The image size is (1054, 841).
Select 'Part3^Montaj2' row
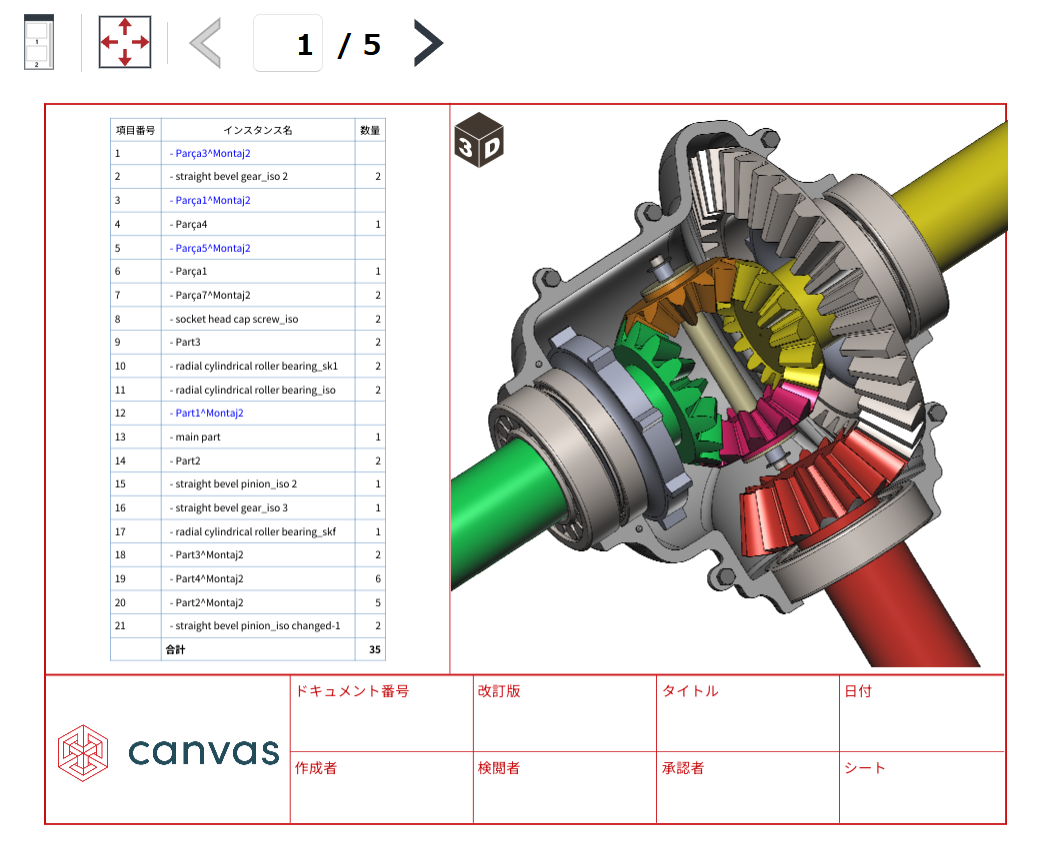pos(248,555)
